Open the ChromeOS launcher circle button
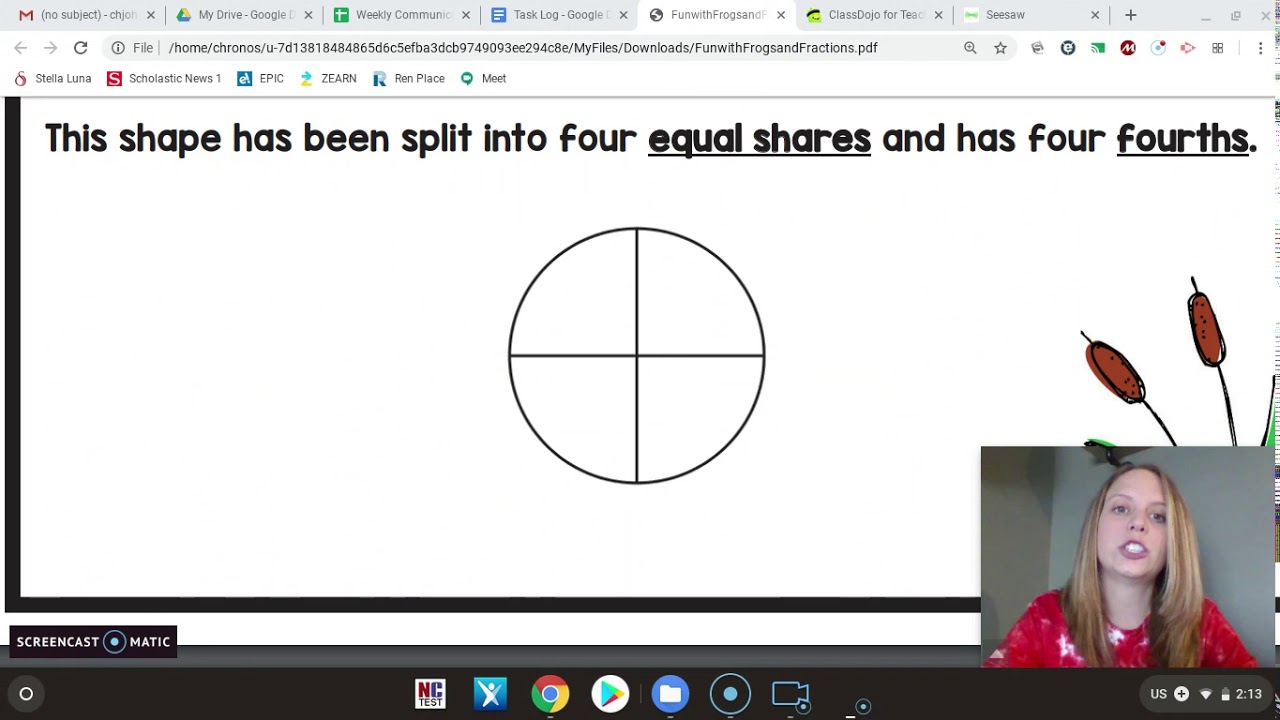 26,694
